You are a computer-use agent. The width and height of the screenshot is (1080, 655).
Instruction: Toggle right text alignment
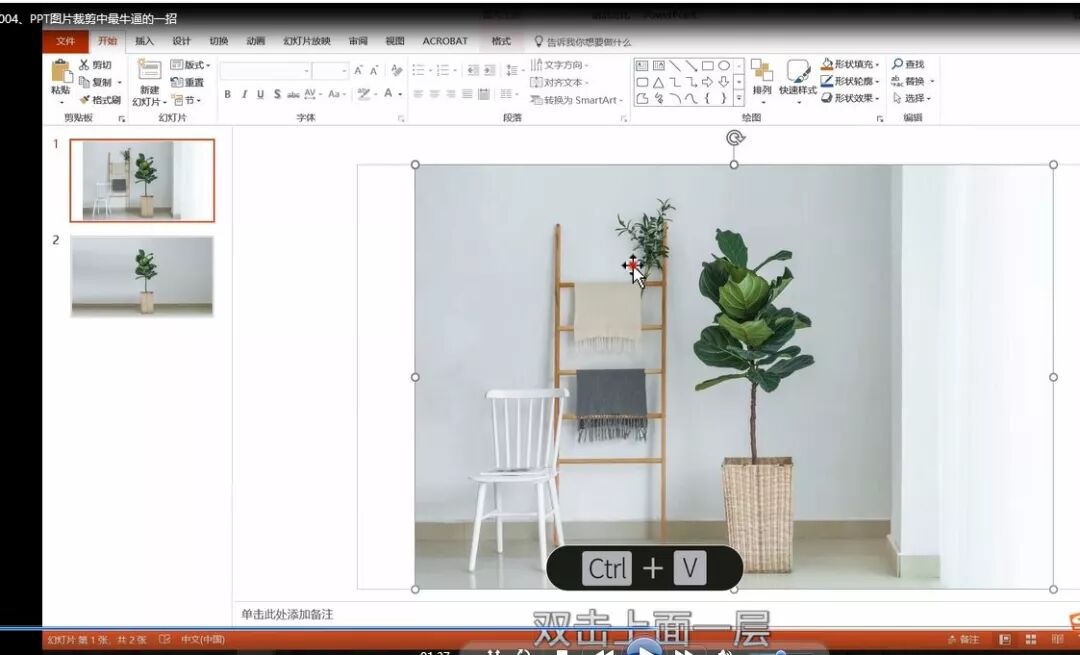click(451, 94)
